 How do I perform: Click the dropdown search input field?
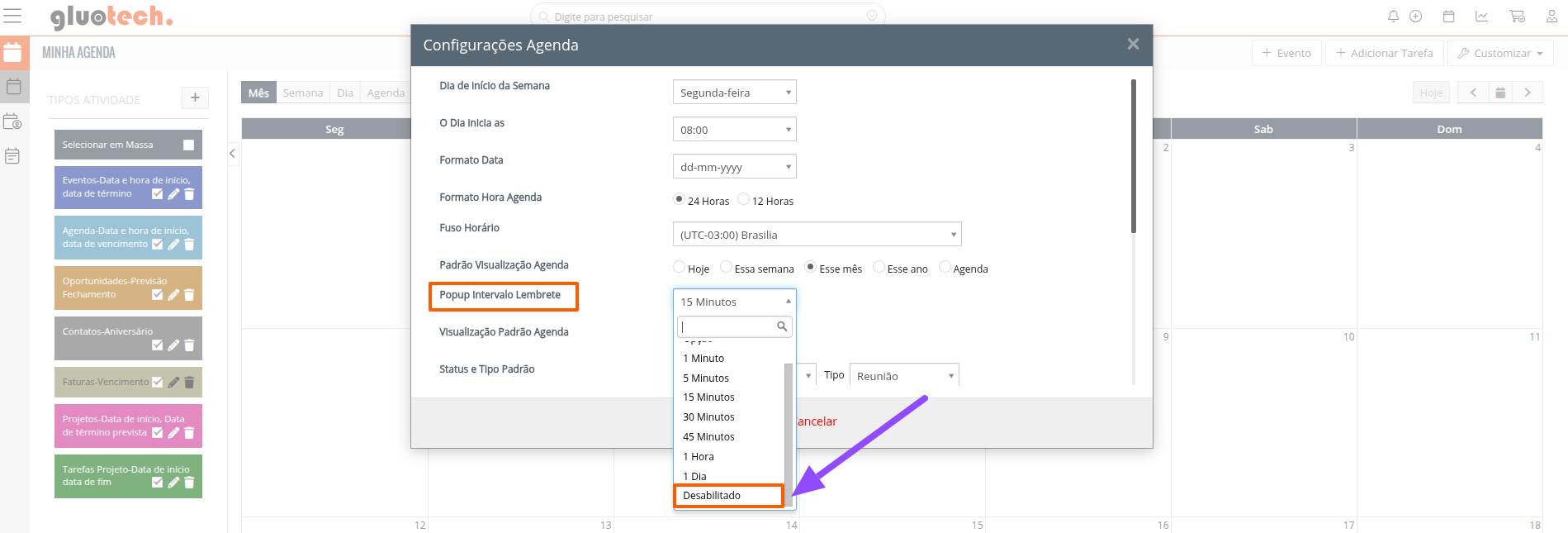point(727,326)
